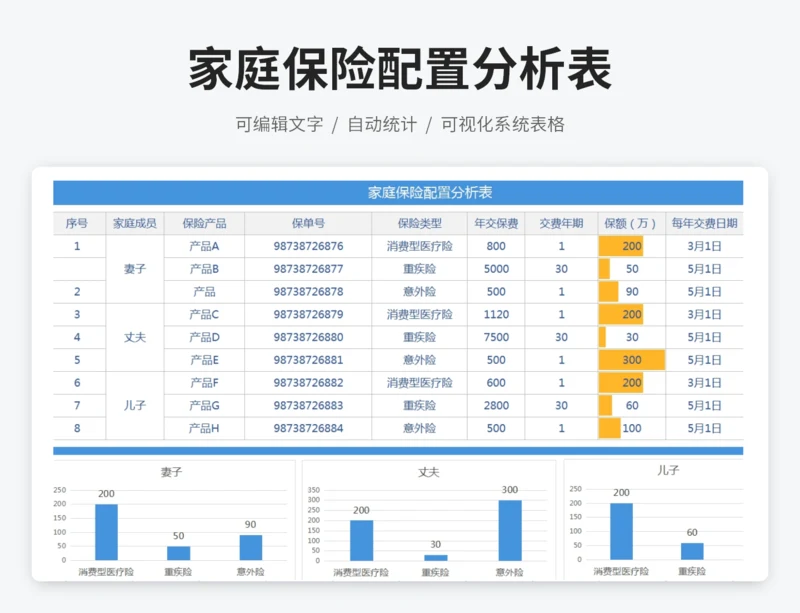
Task: Select cell 产品F
Action: point(204,383)
